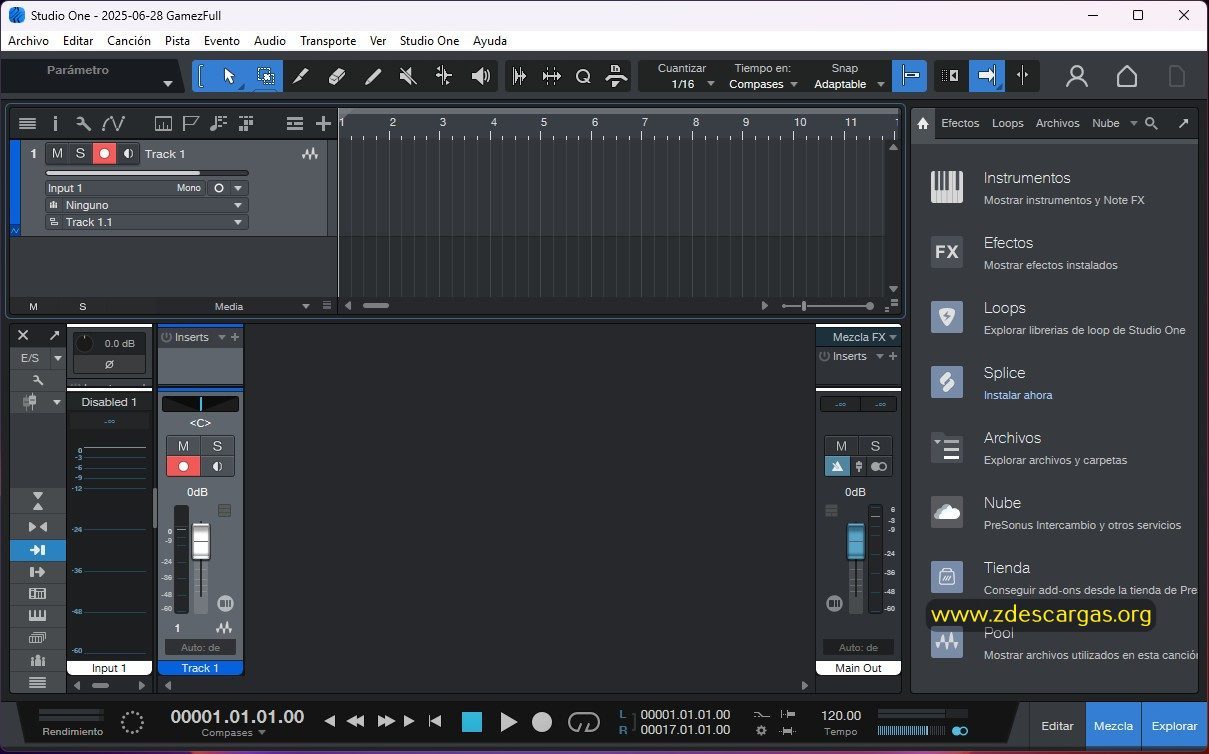
Task: Select the Arrow tool in toolbar
Action: [x=229, y=76]
